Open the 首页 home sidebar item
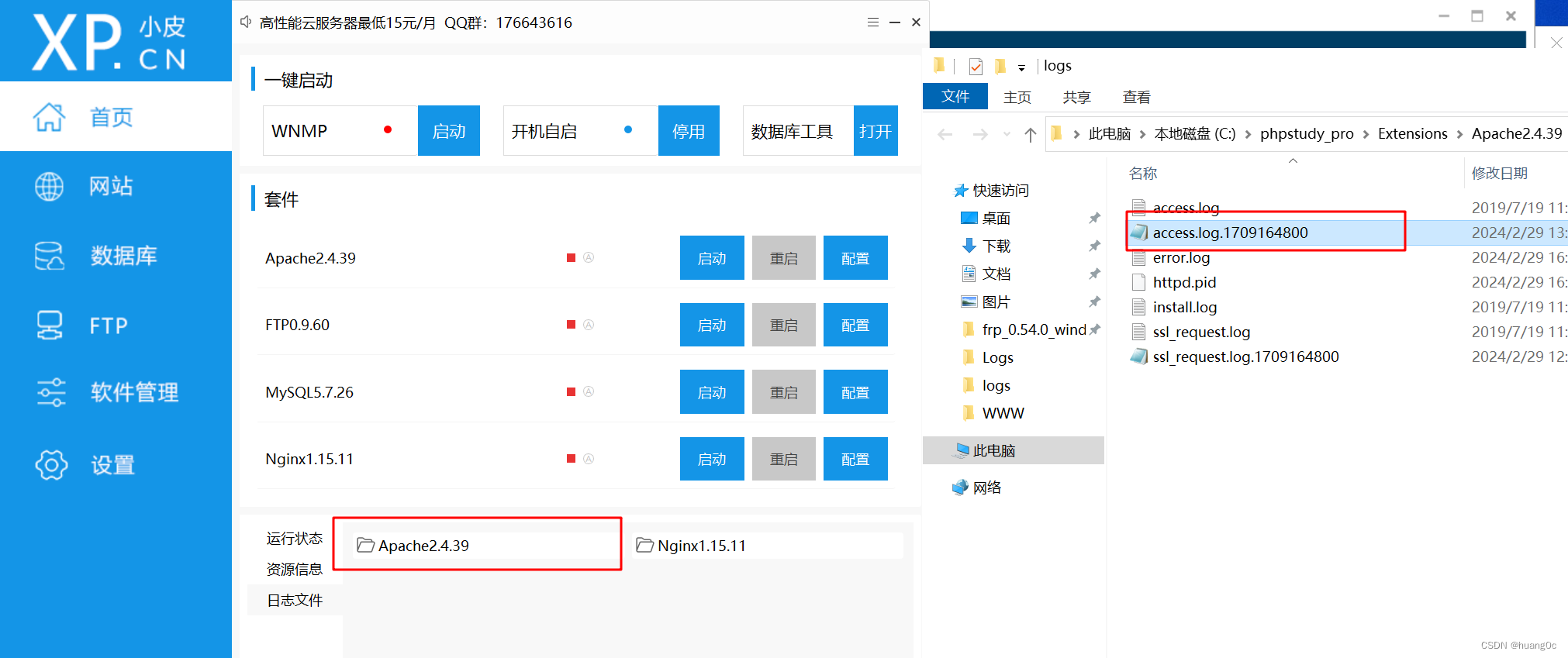Image resolution: width=1568 pixels, height=658 pixels. [116, 117]
